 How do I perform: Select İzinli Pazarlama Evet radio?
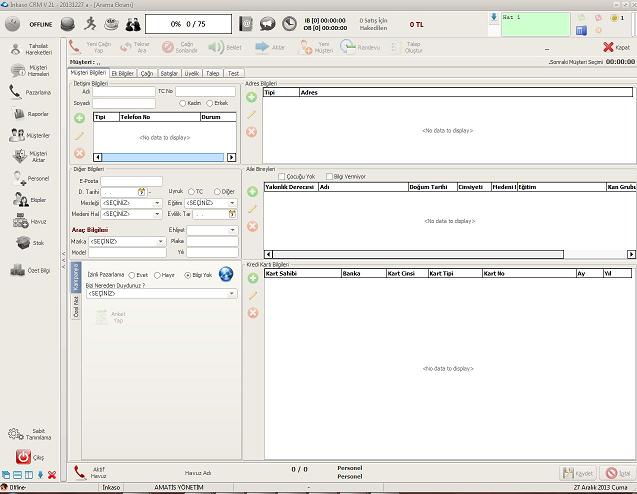(x=132, y=275)
